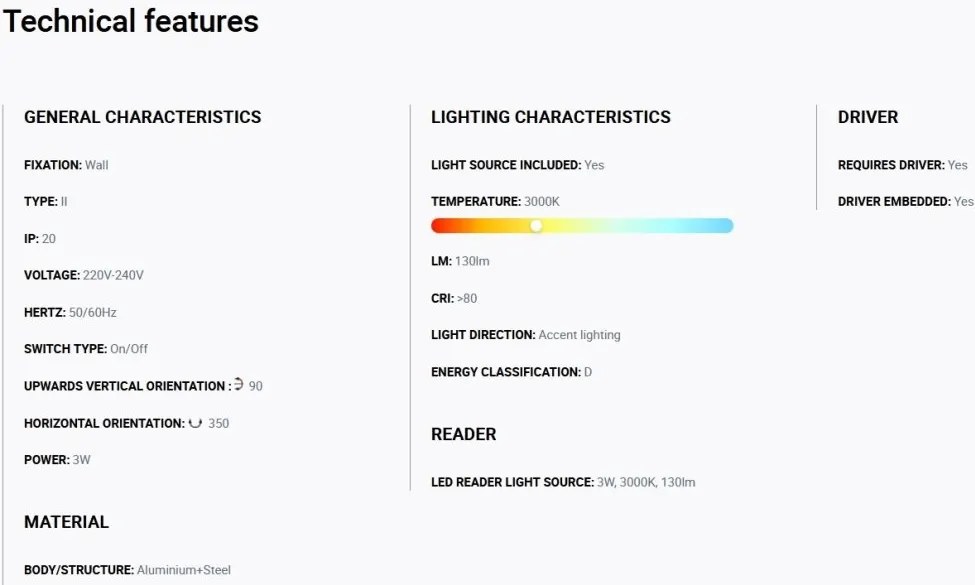This screenshot has height=585, width=975.
Task: Click the Lighting Characteristics section heading
Action: (x=551, y=117)
